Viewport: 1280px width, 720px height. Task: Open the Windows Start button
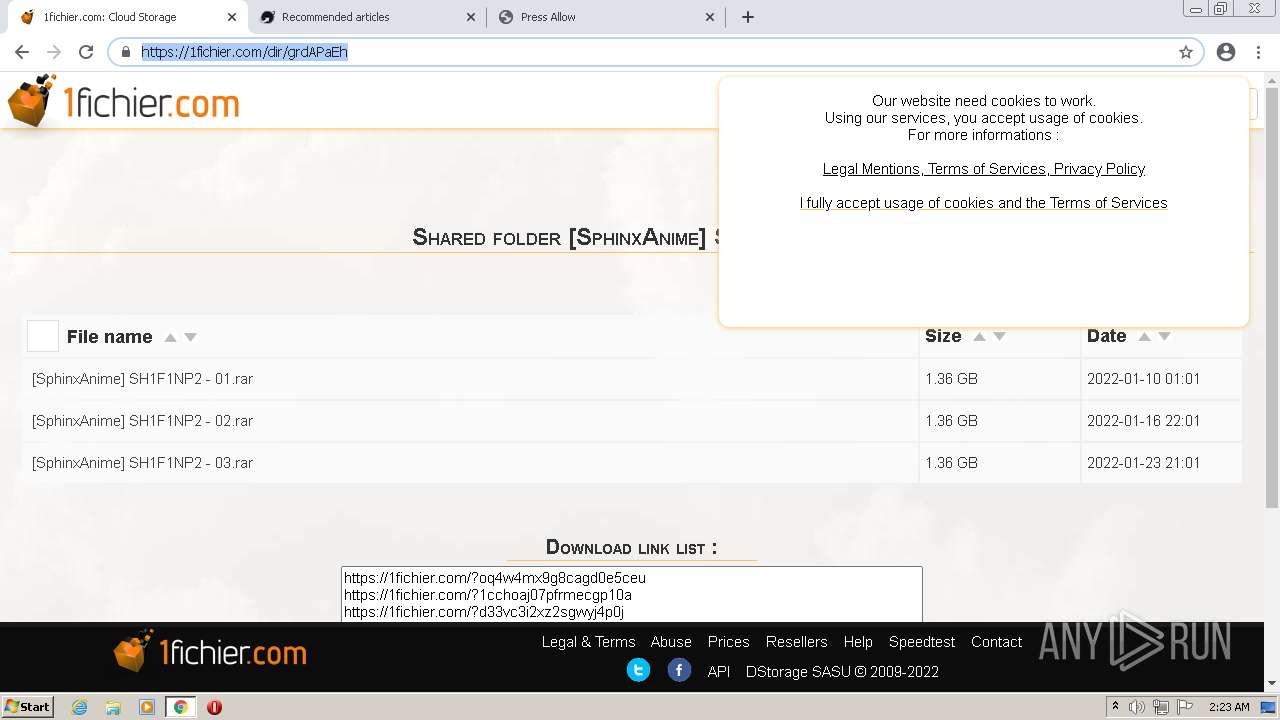[28, 707]
